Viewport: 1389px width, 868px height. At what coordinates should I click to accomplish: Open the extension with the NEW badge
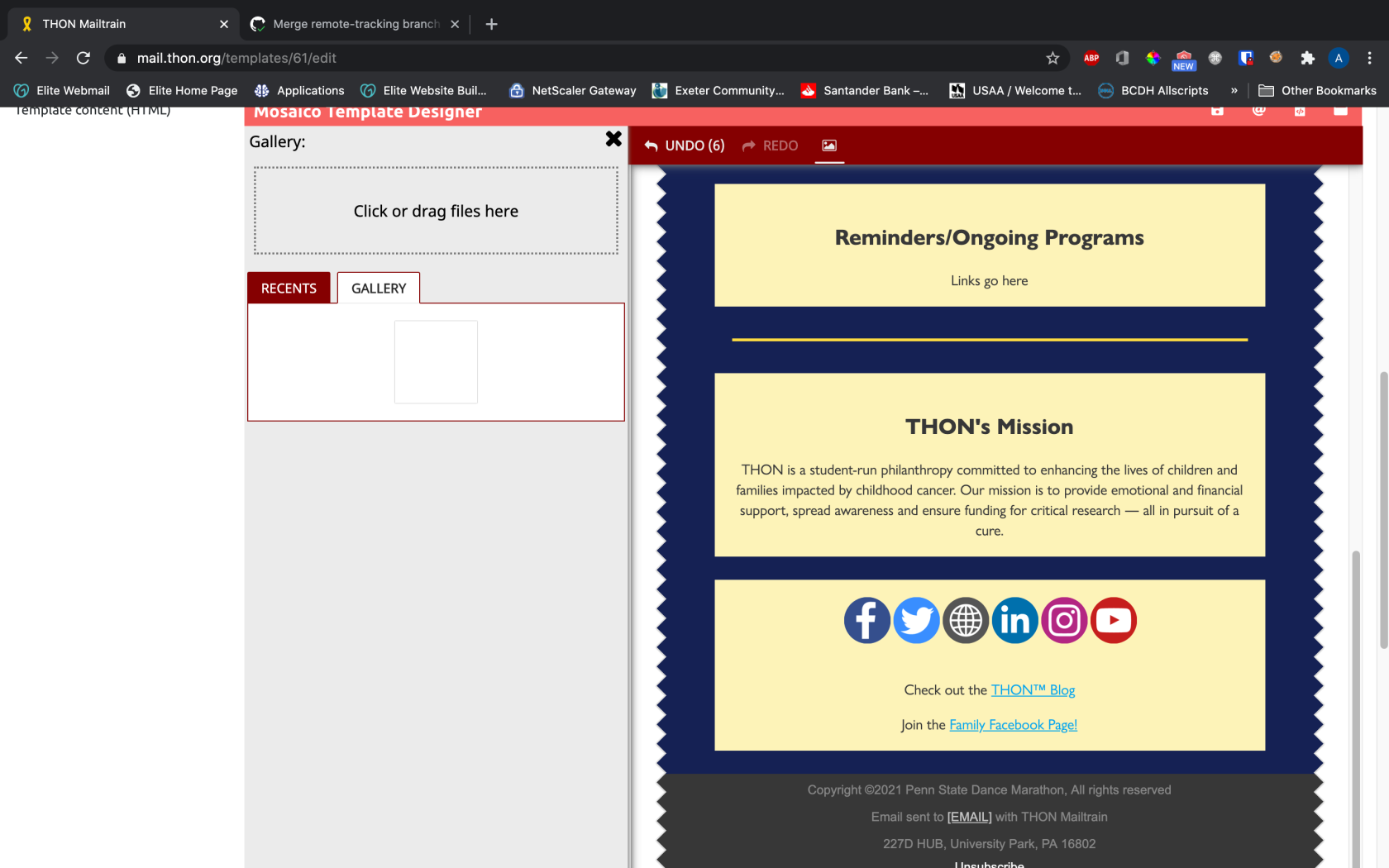pos(1184,60)
